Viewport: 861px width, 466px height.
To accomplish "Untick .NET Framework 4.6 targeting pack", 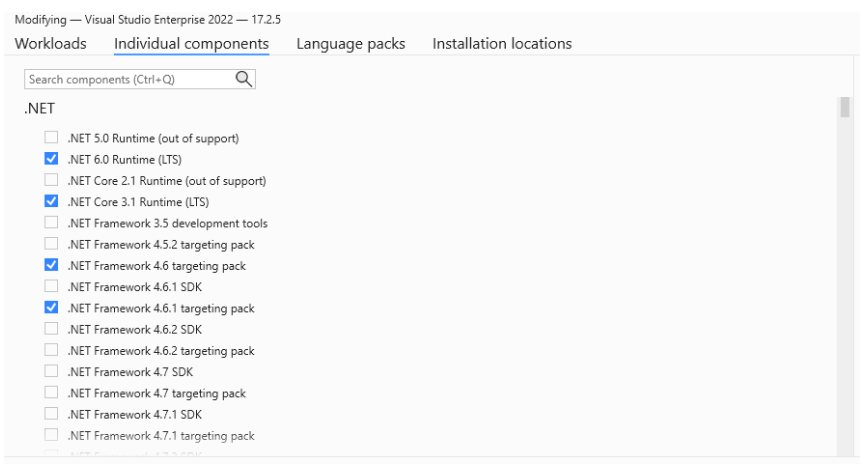I will click(x=51, y=265).
